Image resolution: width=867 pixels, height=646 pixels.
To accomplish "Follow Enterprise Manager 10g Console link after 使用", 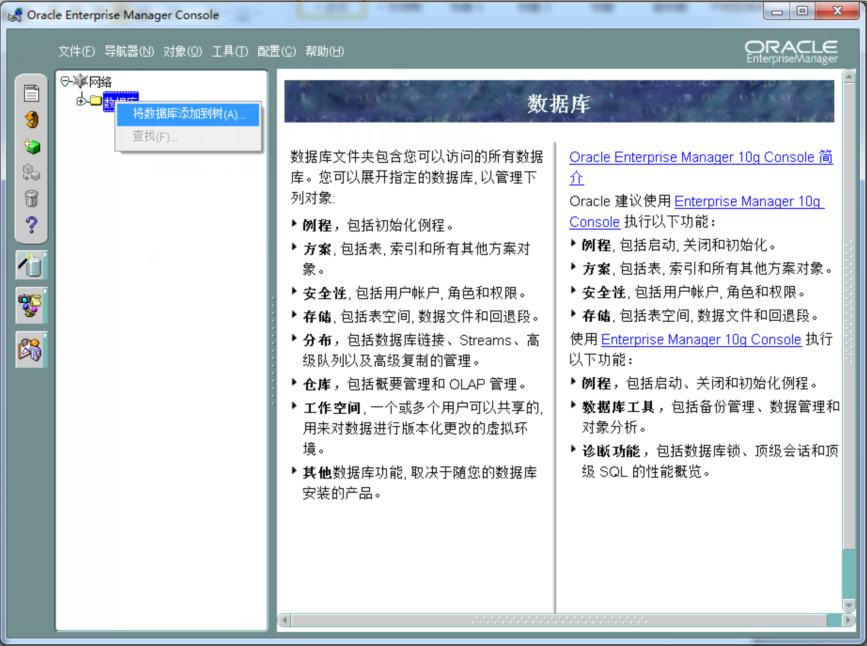I will click(701, 339).
